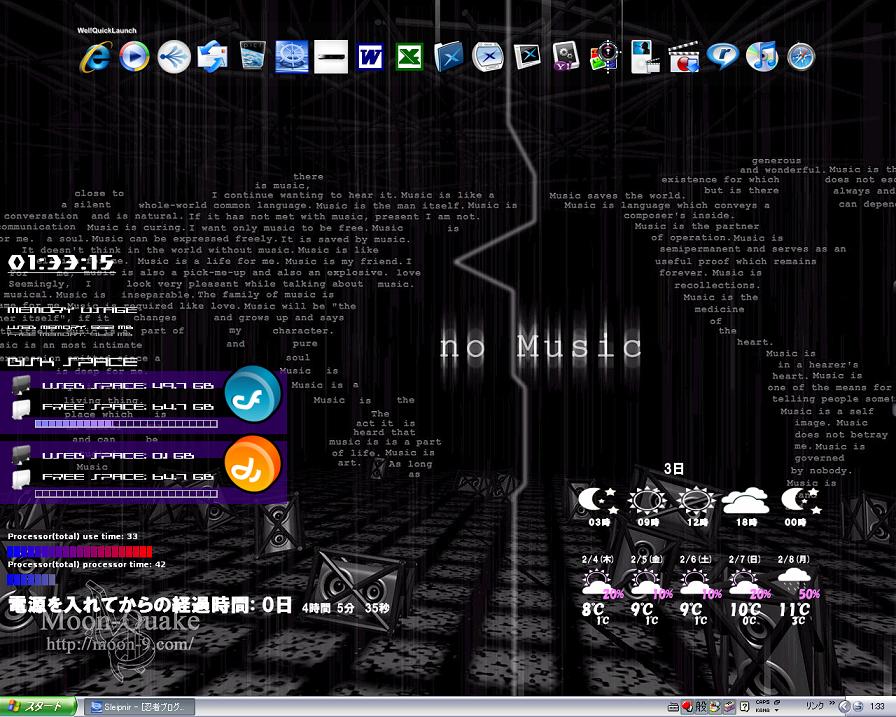Click the round tray icon beside the clock
This screenshot has width=896, height=717.
(x=858, y=707)
